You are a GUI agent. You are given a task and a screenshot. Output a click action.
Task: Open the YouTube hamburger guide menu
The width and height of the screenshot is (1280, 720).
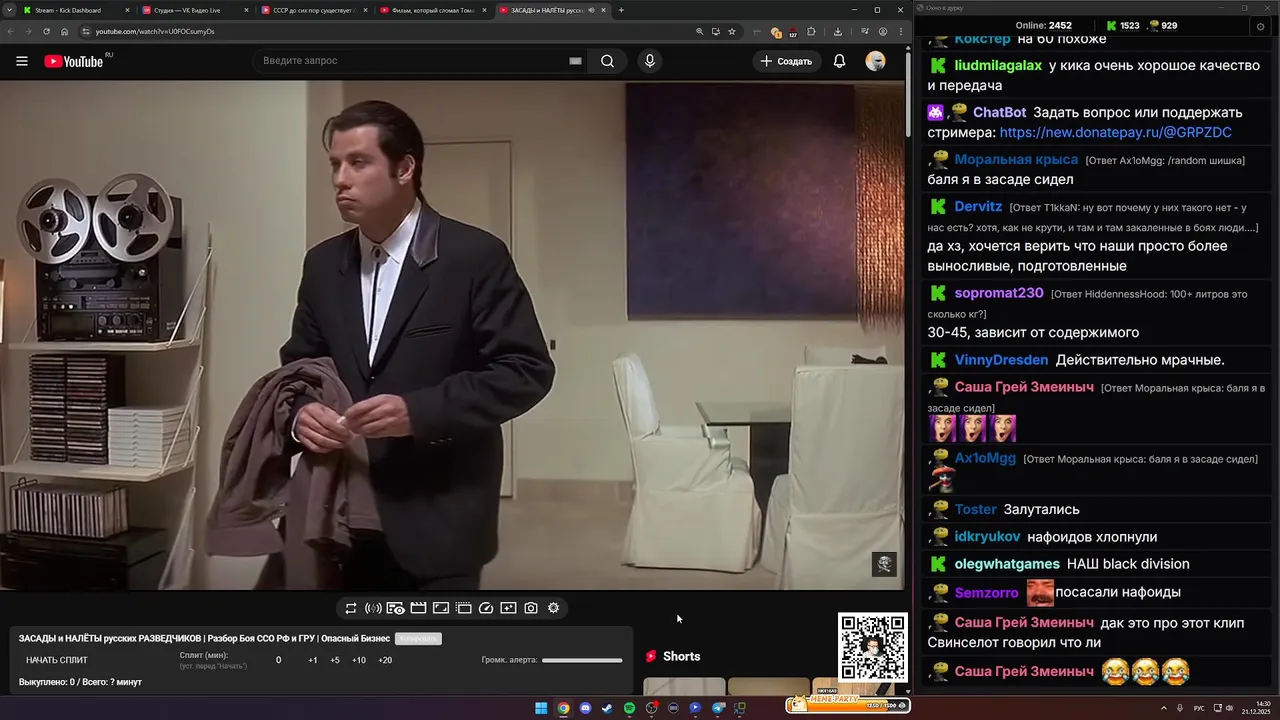(x=22, y=61)
